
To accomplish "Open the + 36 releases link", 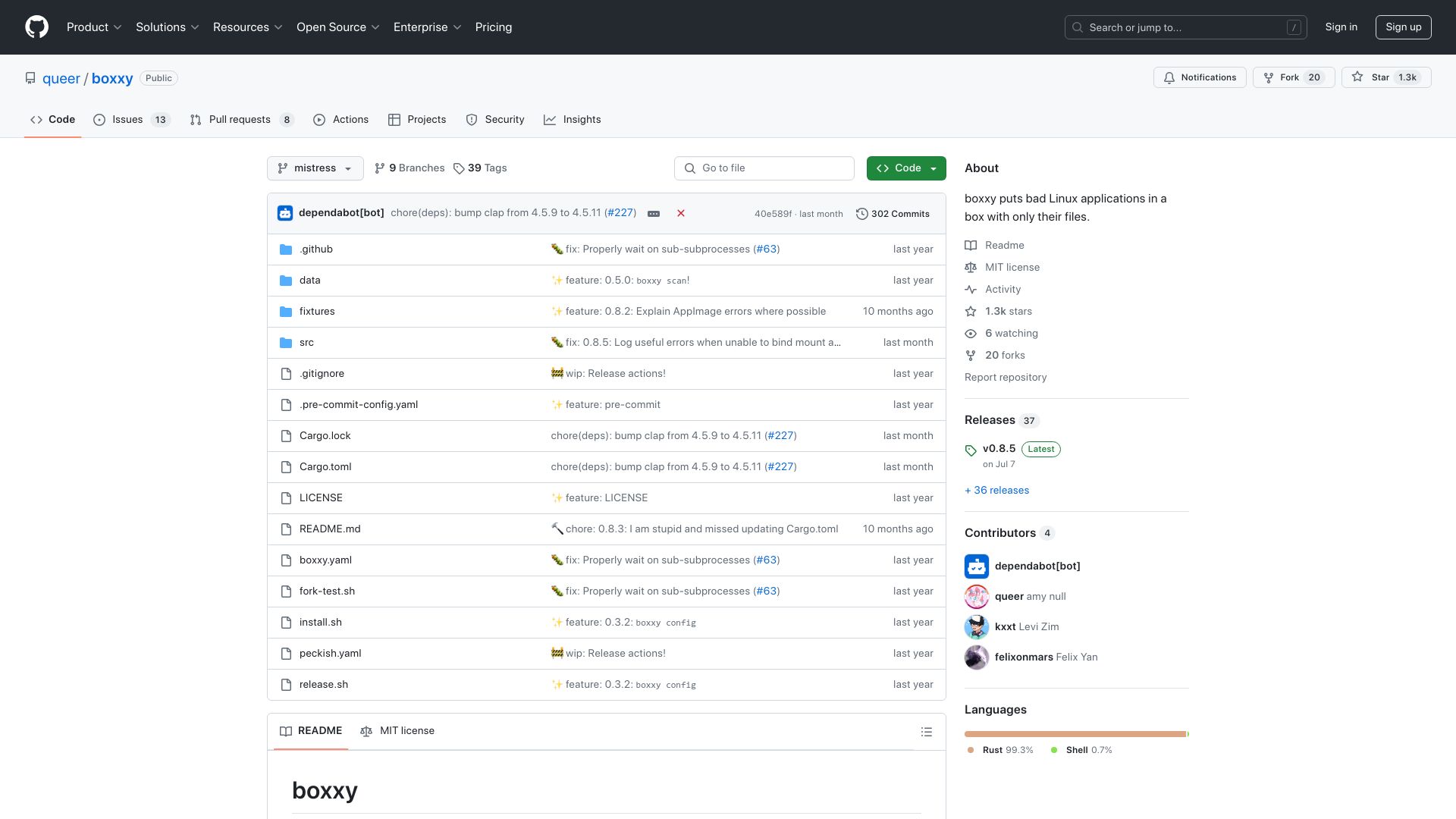I will point(996,491).
